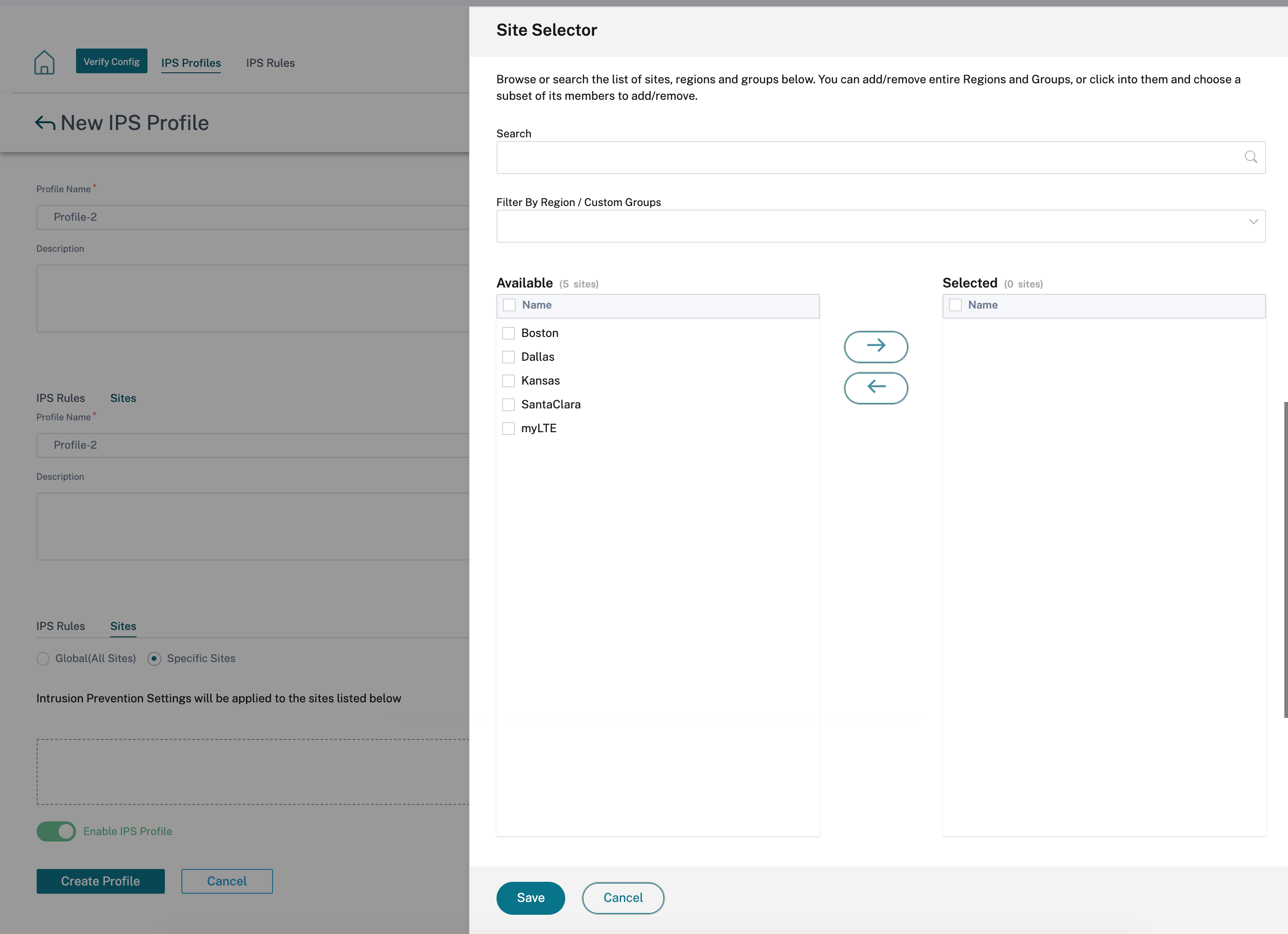Switch to IPS Rules tab beside underlined Sites
Image resolution: width=1288 pixels, height=934 pixels.
pyautogui.click(x=61, y=626)
